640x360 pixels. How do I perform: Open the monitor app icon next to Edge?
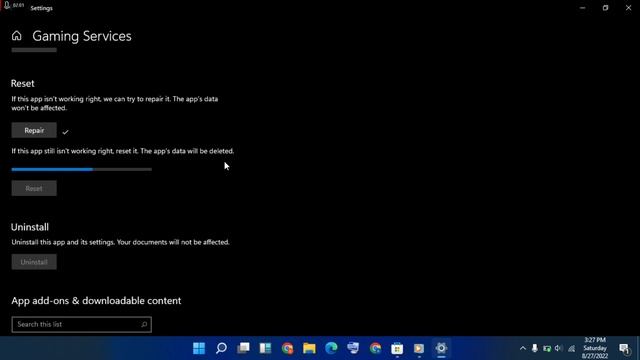[353, 348]
